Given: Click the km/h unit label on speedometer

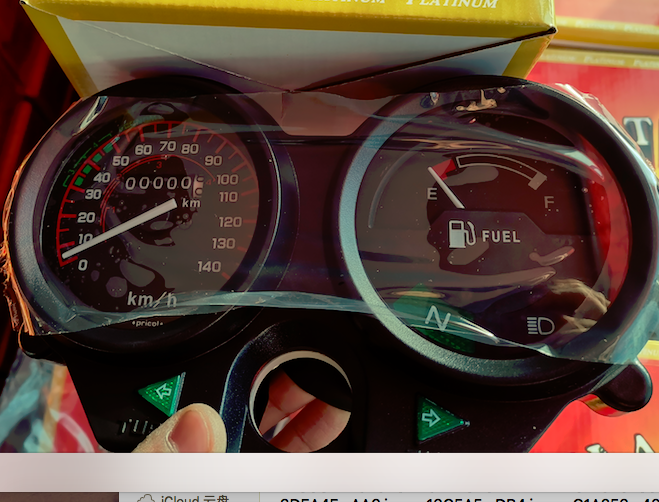Looking at the screenshot, I should click(152, 298).
